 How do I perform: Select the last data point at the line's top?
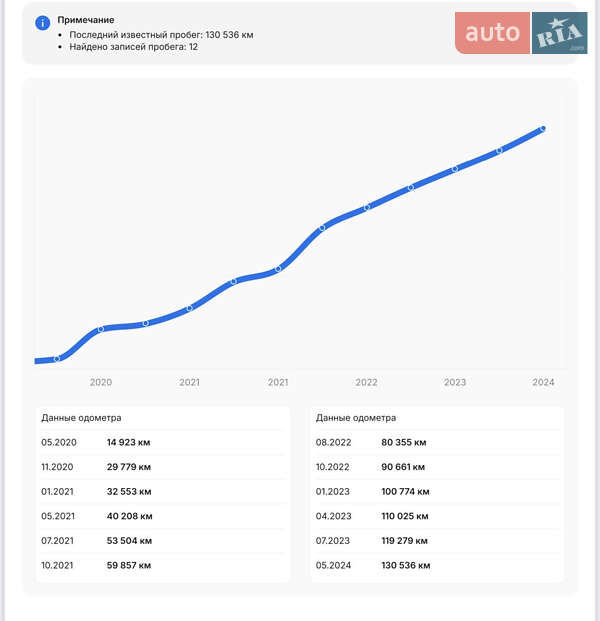[x=543, y=129]
